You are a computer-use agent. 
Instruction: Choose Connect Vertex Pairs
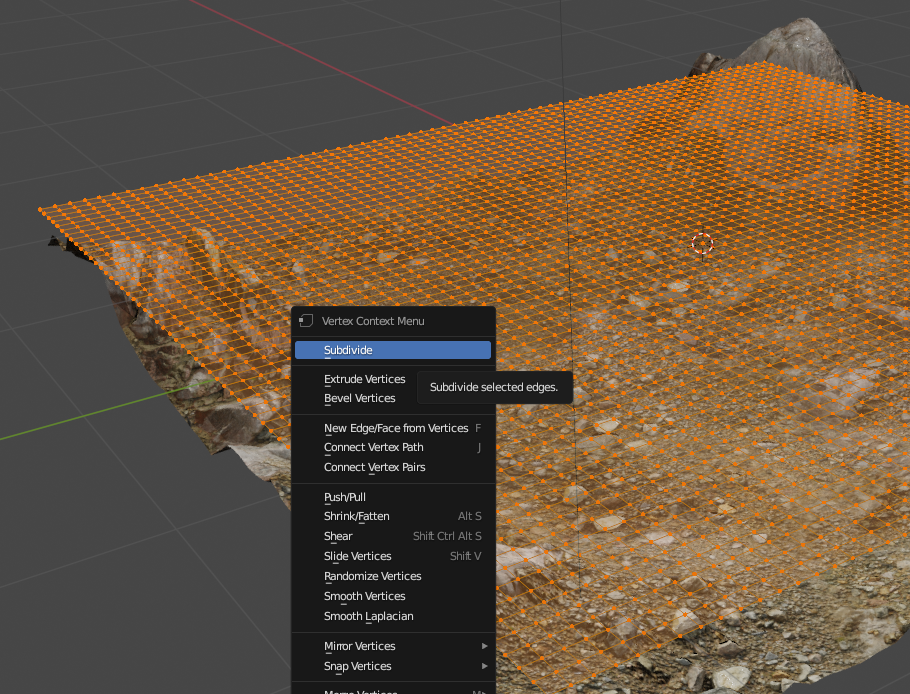393,467
